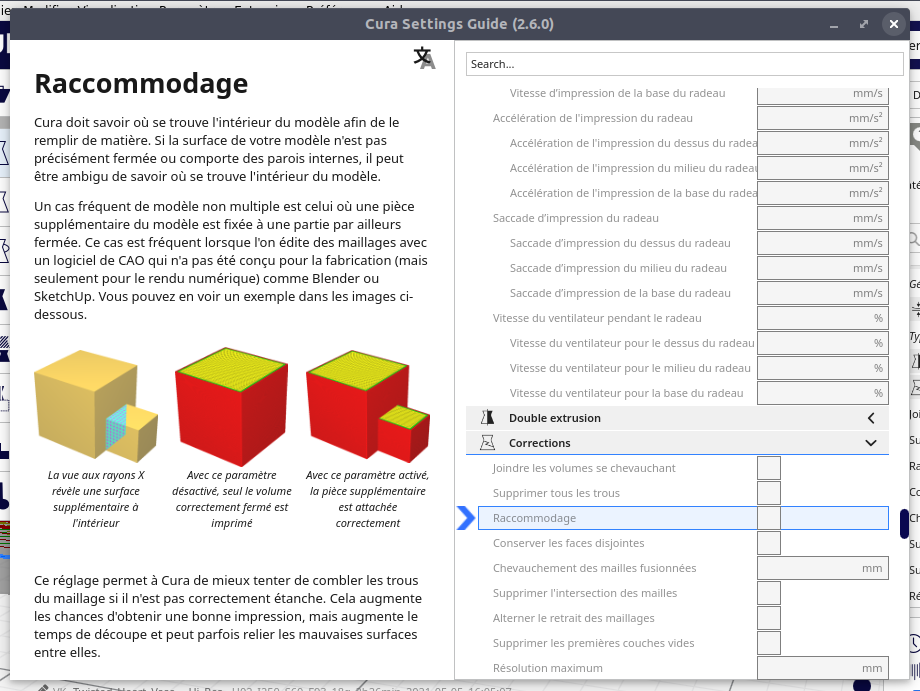Toggle 'Joindre les volumes se chevauchant' checkbox

tap(769, 468)
